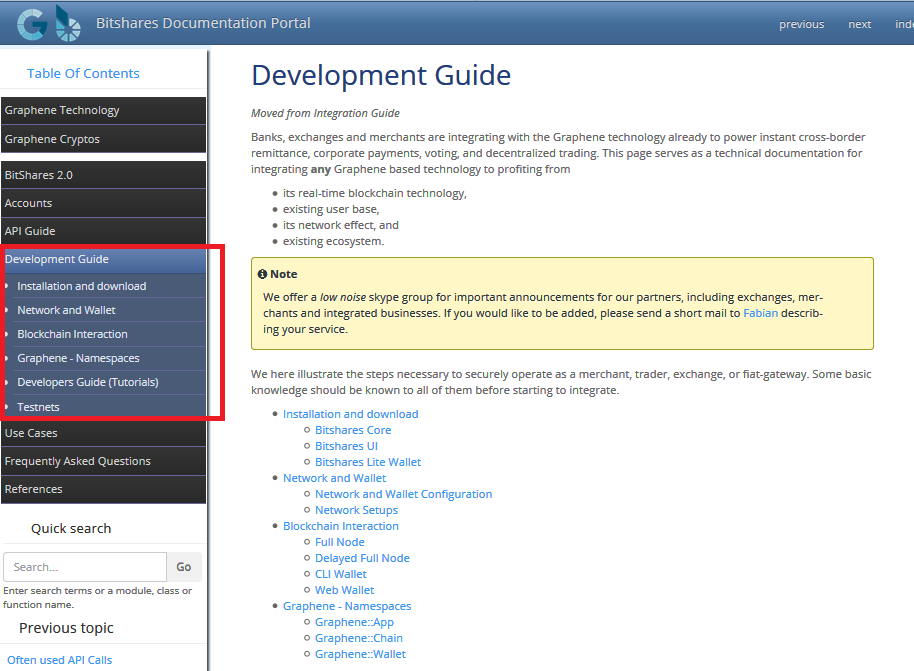This screenshot has height=671, width=914.
Task: Click the Development Guide page heading
Action: point(381,75)
